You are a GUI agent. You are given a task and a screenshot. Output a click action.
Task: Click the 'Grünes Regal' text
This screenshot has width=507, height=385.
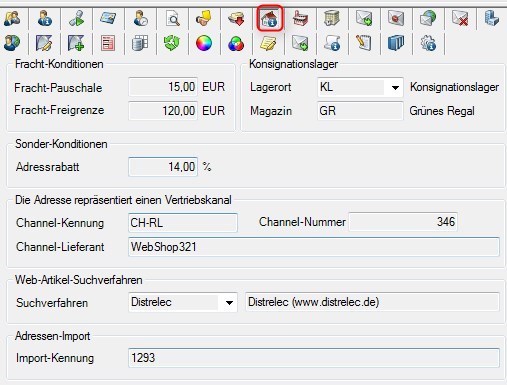click(x=442, y=111)
